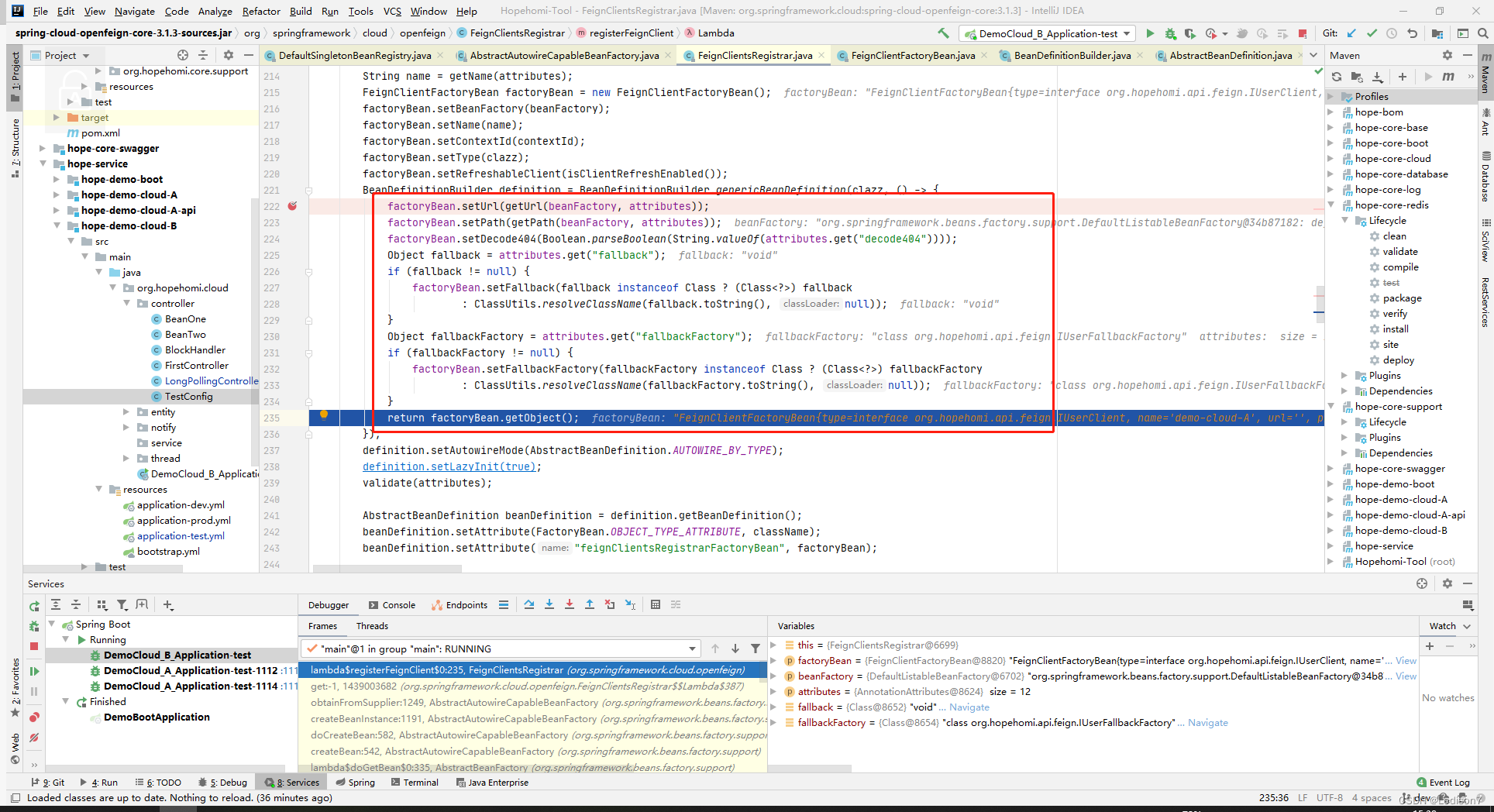Click Filter icon in Services toolbar
Screen dimensions: 1494x812
click(x=122, y=604)
